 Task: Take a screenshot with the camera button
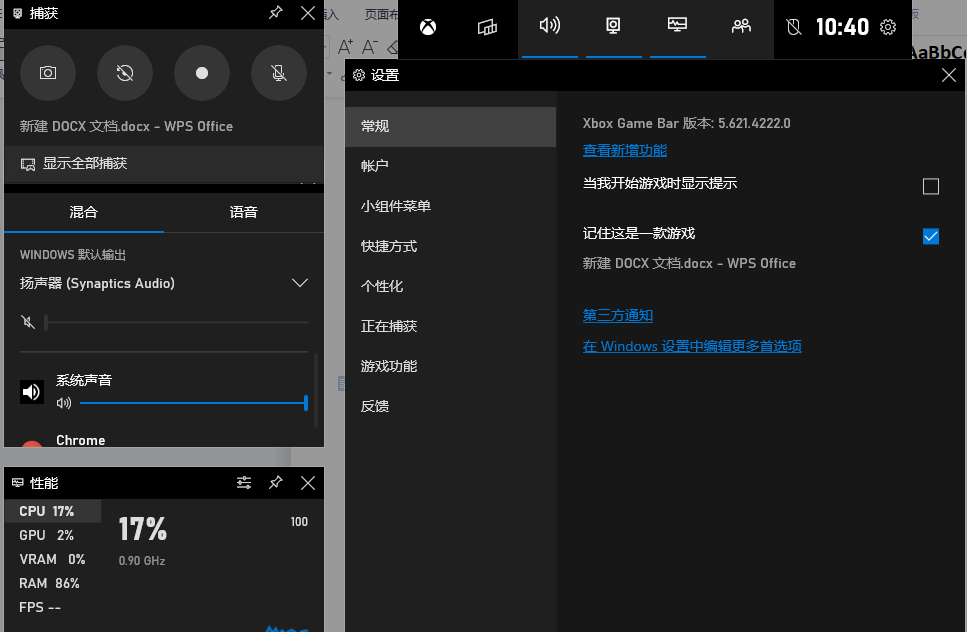point(48,73)
